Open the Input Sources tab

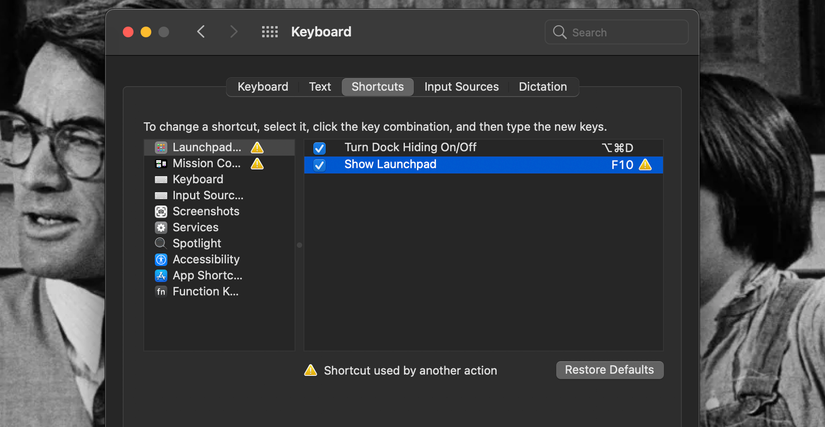coord(461,87)
